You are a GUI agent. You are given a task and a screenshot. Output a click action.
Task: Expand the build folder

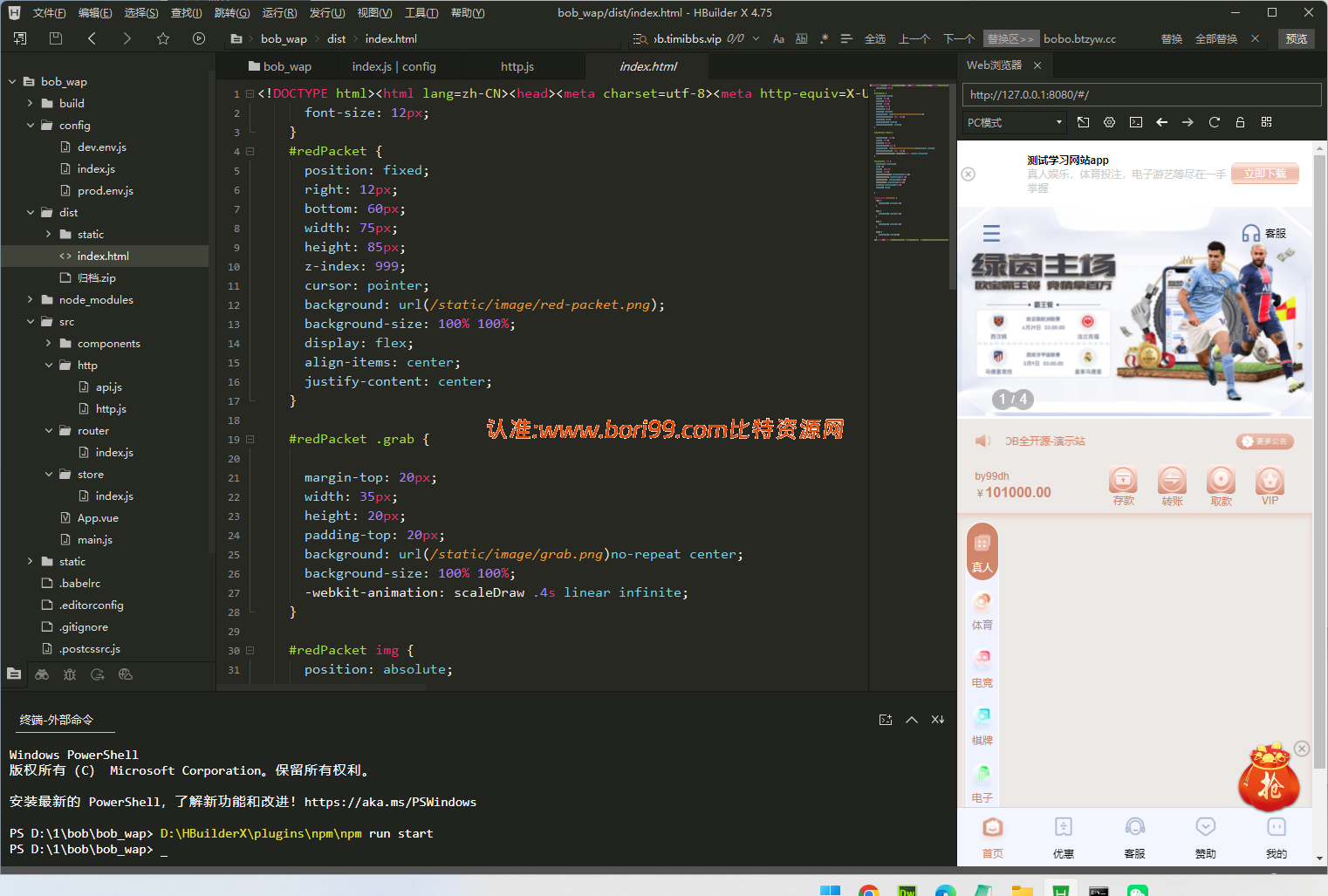[31, 104]
